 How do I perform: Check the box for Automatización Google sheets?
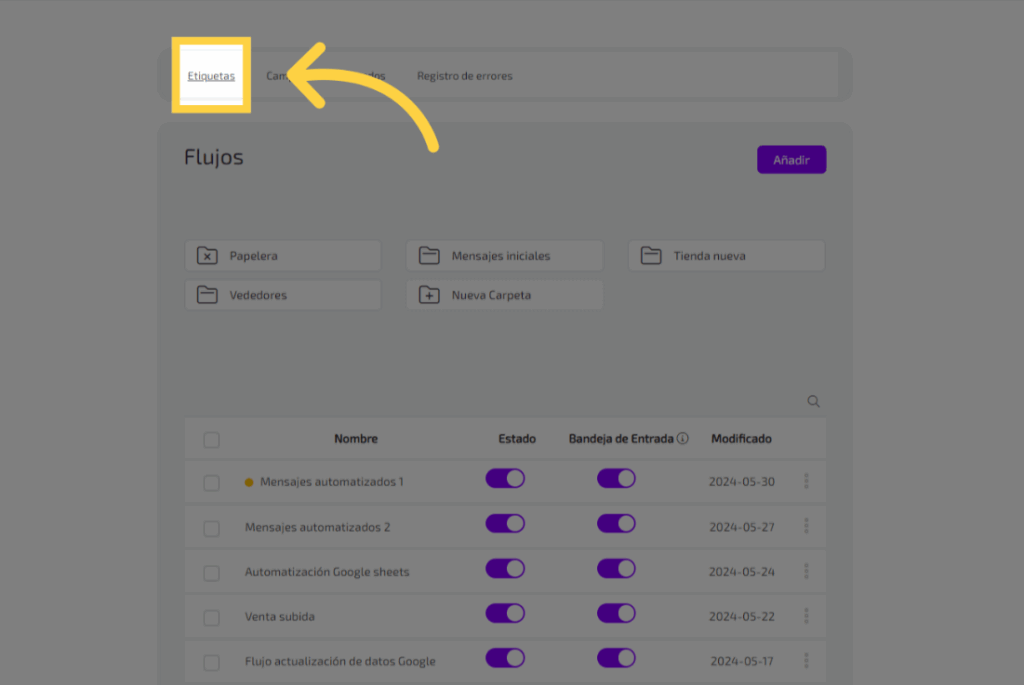(x=211, y=573)
